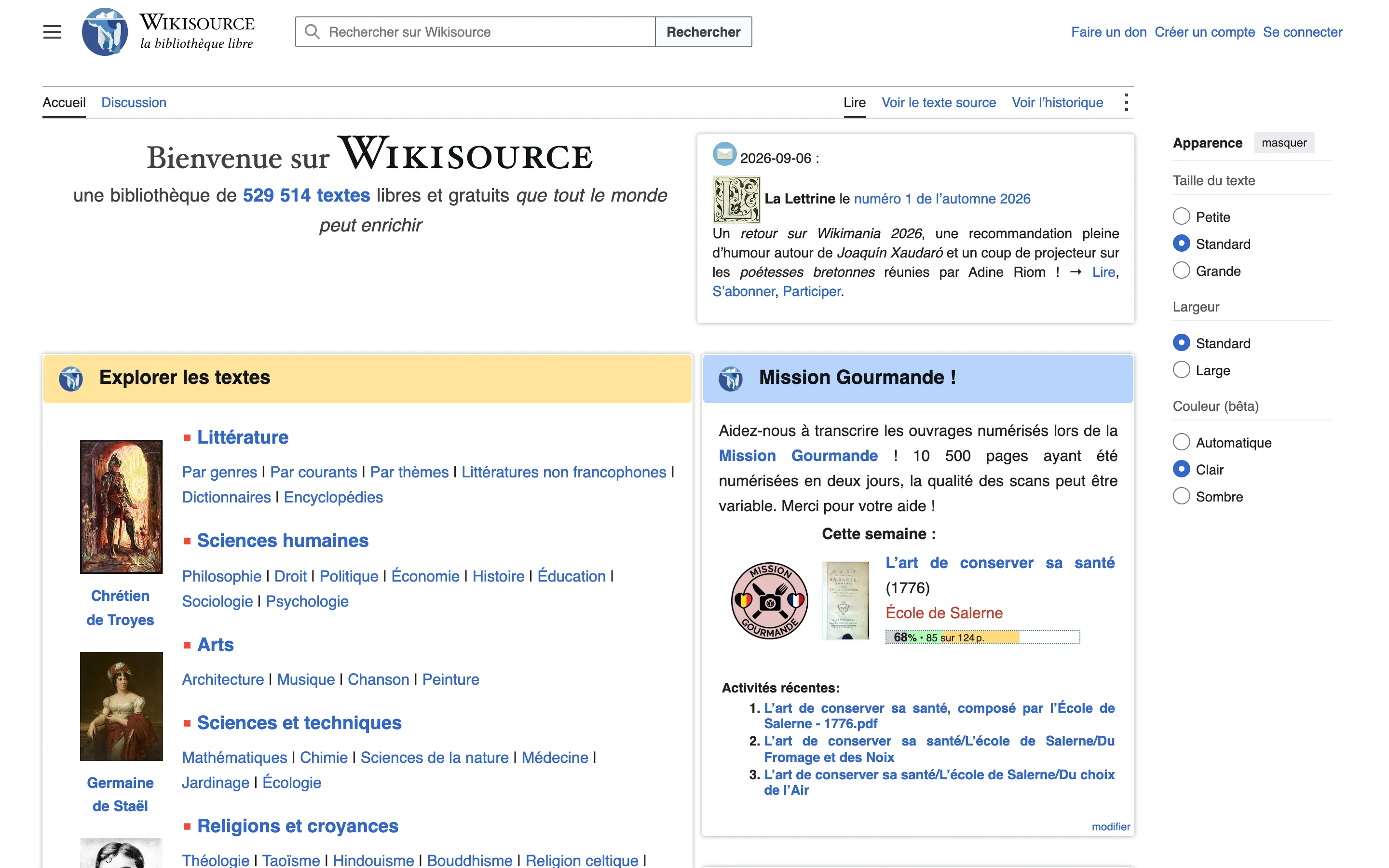
Task: Focus the Rechercher sur Wikisource field
Action: point(475,31)
